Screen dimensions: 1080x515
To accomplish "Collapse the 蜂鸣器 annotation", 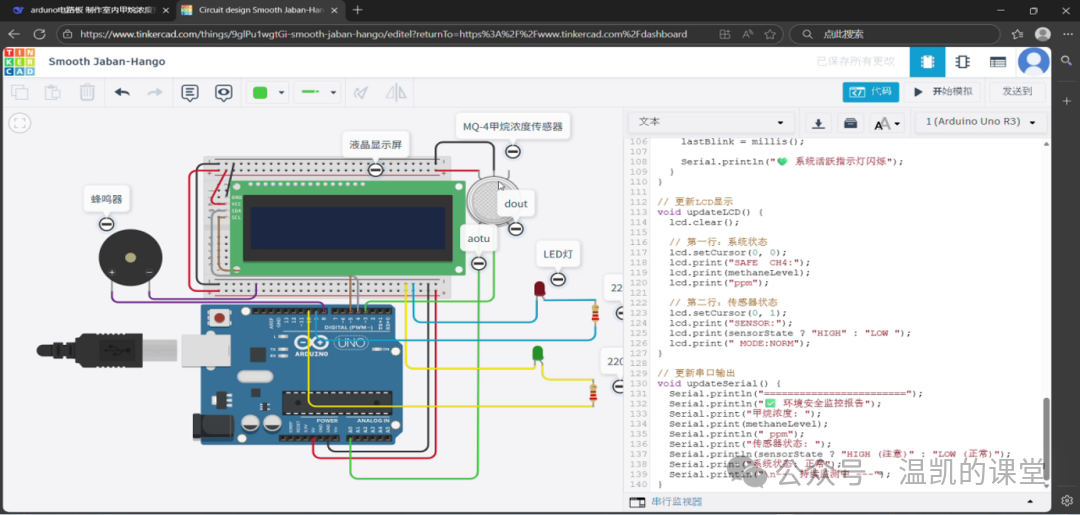I will (106, 224).
